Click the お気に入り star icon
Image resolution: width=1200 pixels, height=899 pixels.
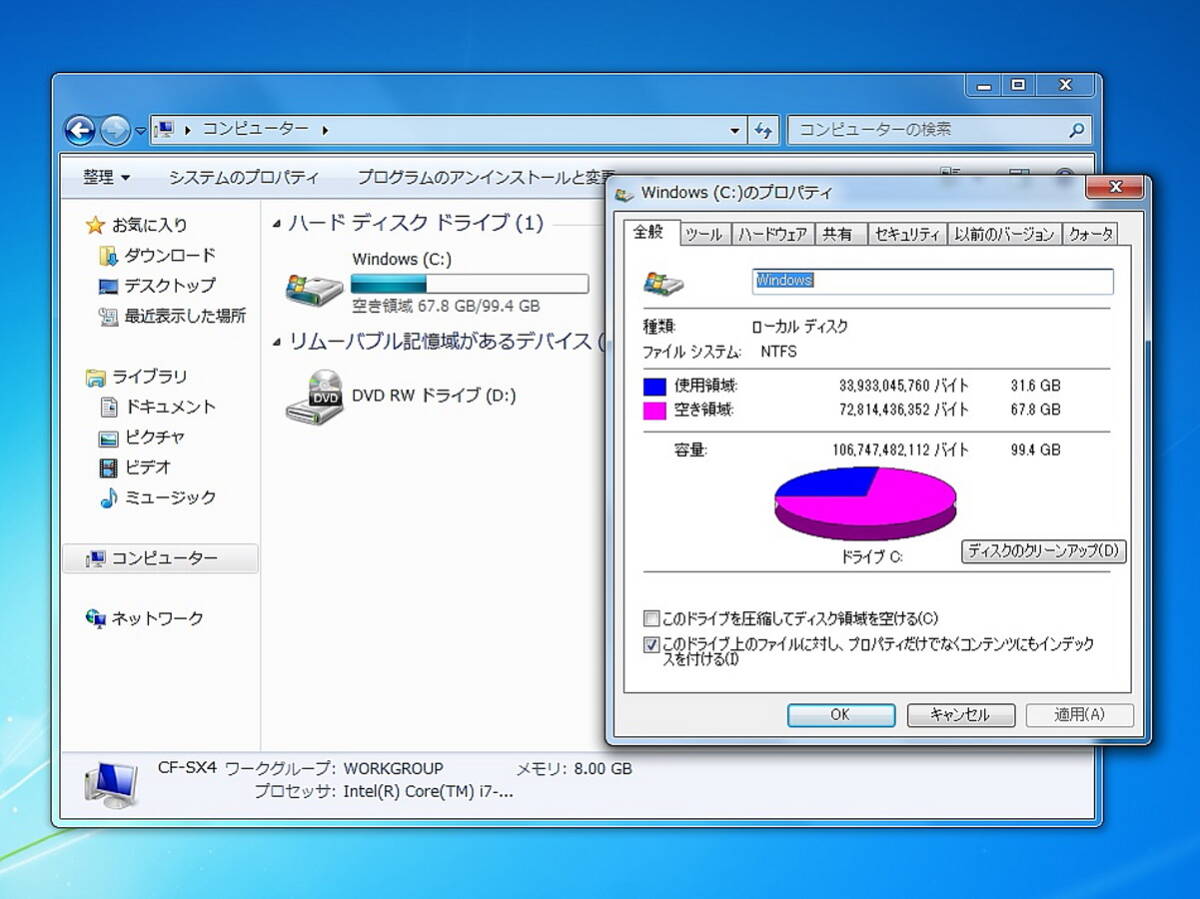(95, 225)
